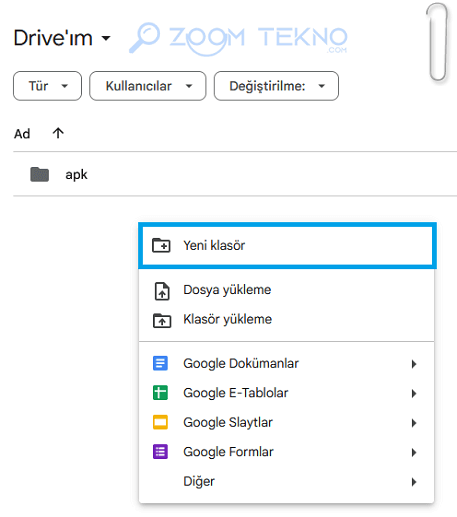Select Google Formlar menu entry

pos(287,452)
